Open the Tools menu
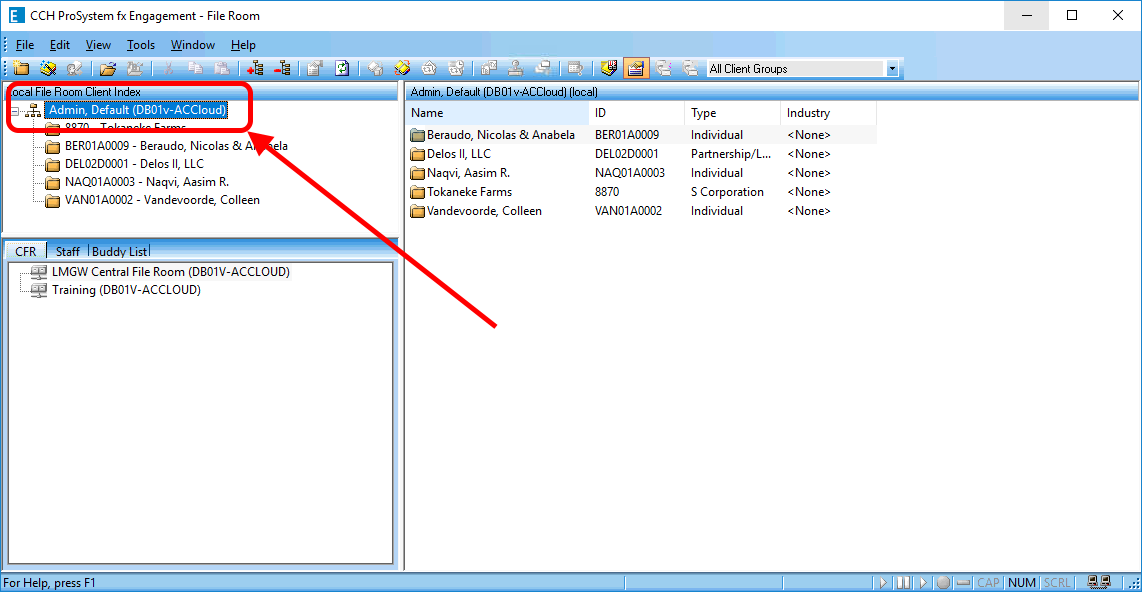This screenshot has width=1142, height=592. (x=141, y=45)
